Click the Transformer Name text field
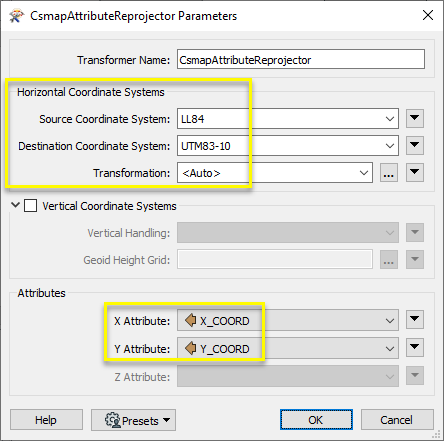The height and width of the screenshot is (441, 444). pyautogui.click(x=301, y=59)
